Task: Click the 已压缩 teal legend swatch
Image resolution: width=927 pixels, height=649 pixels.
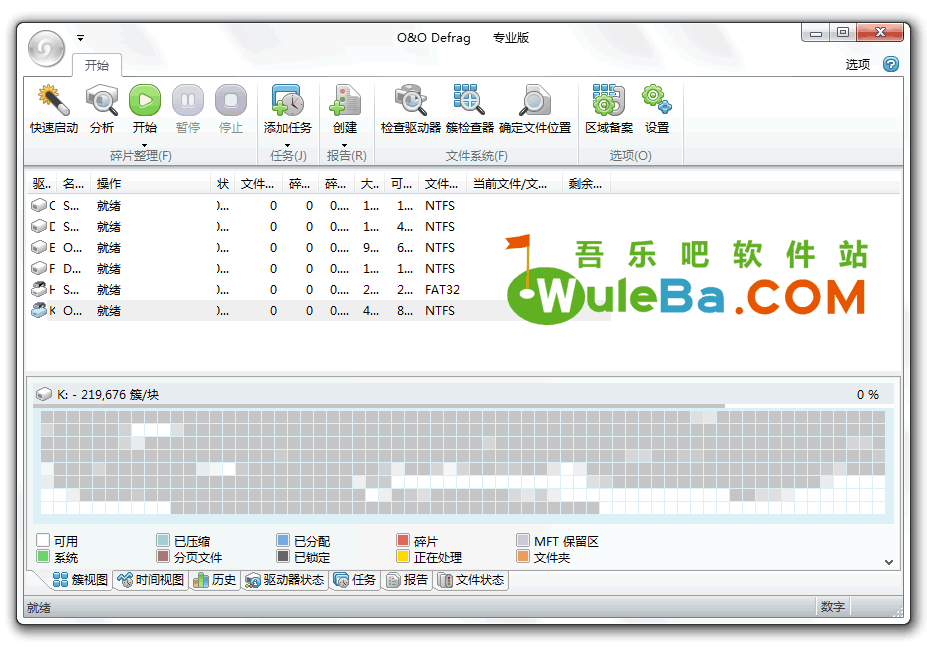Action: [x=163, y=540]
